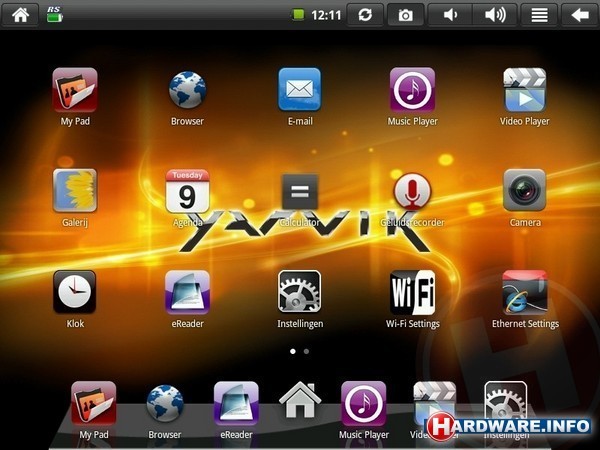Switch to the second home screen page dot
The height and width of the screenshot is (450, 600).
(x=307, y=351)
